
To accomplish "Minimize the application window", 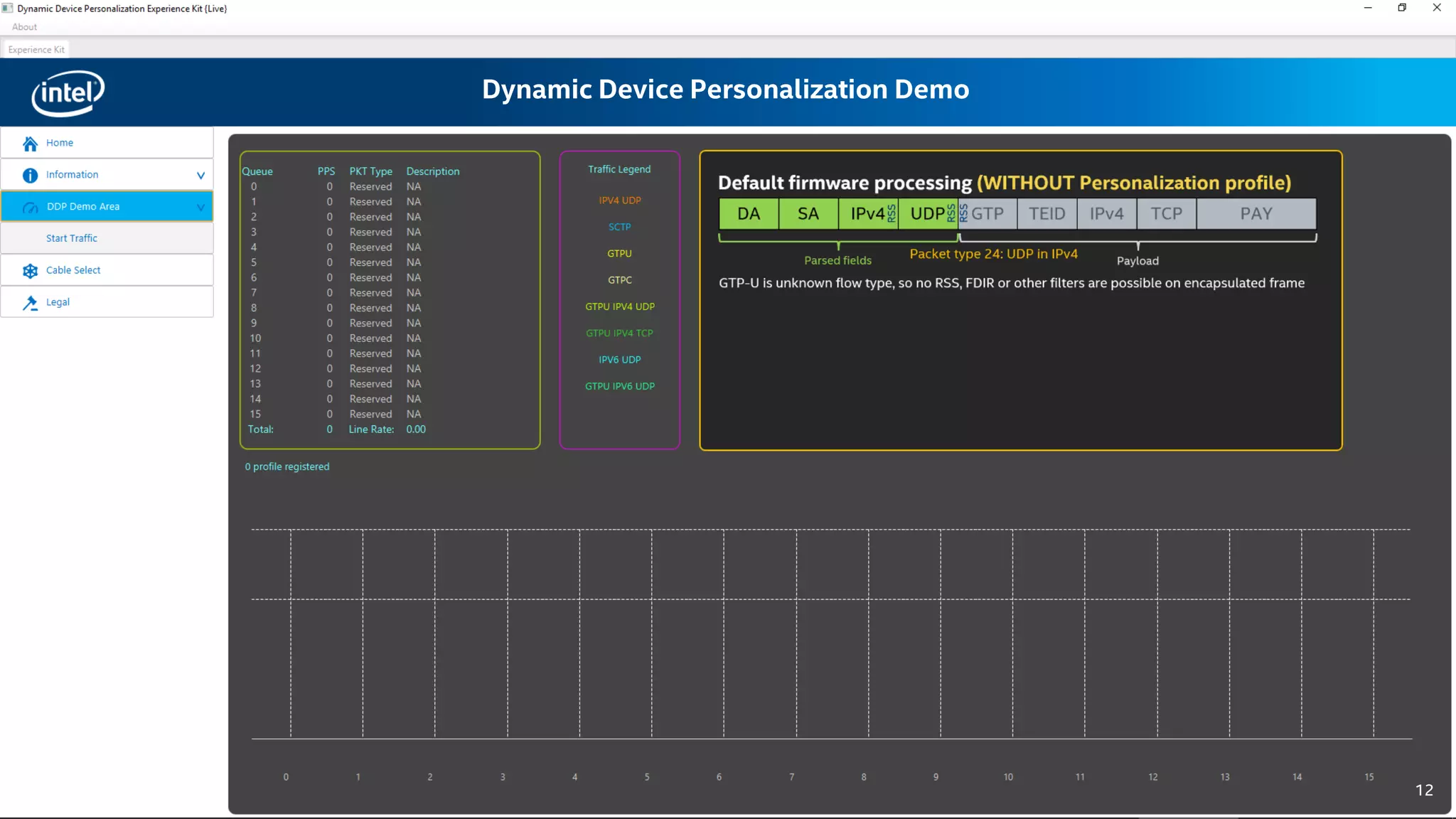I will pyautogui.click(x=1368, y=8).
